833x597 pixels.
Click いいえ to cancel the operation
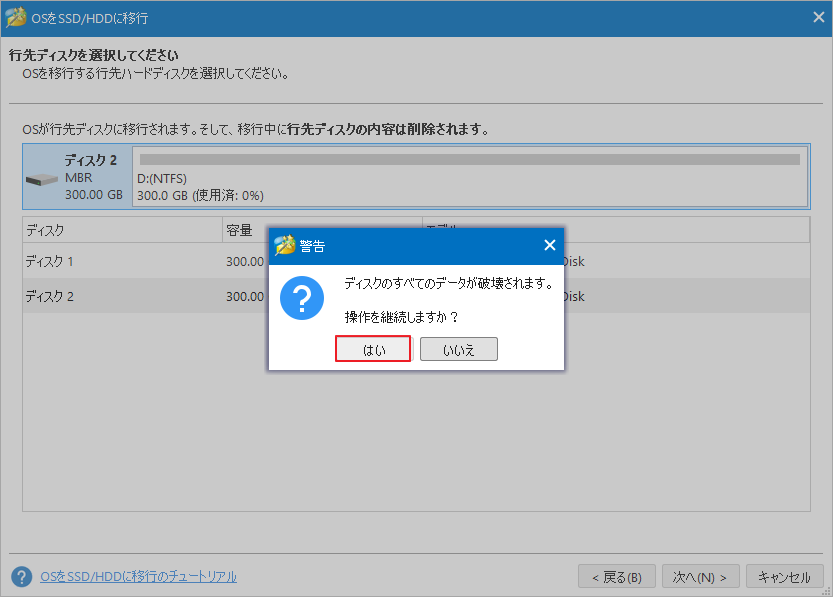pos(459,348)
